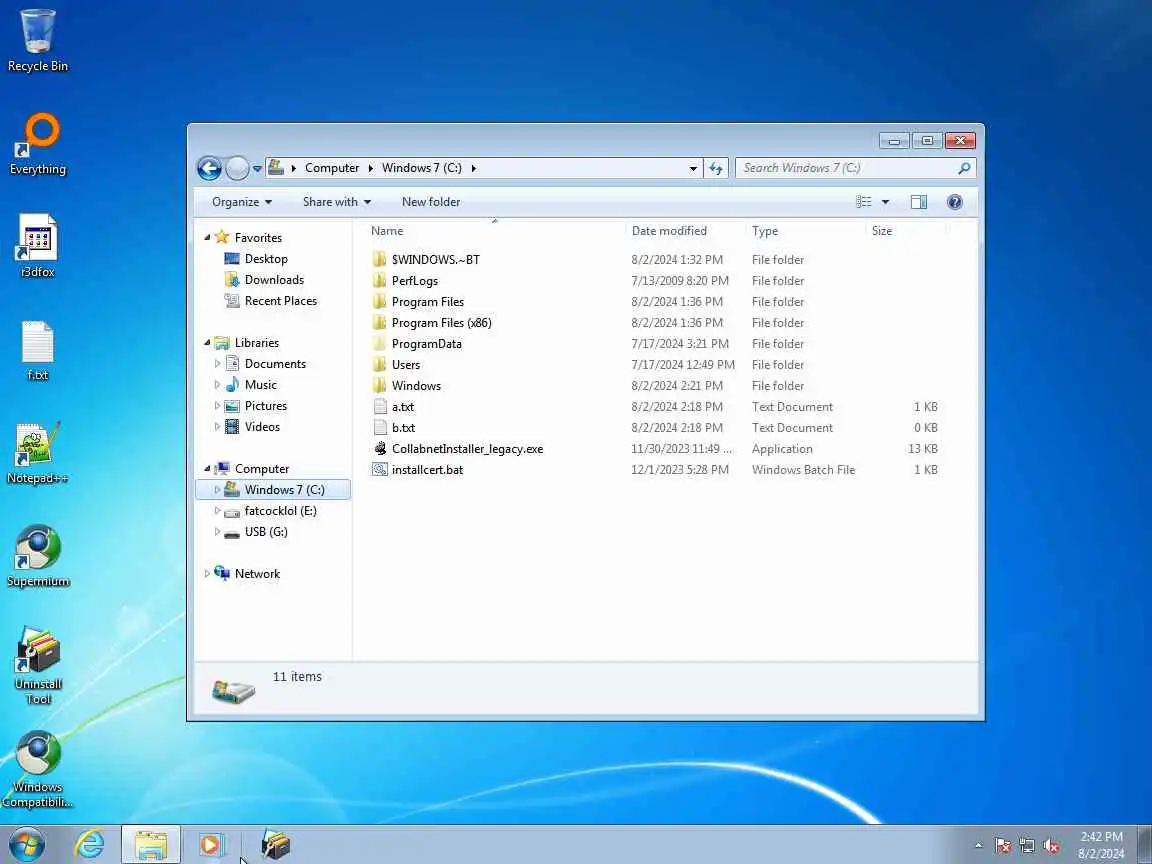Click the muted volume tray icon
The height and width of the screenshot is (864, 1152).
point(1051,846)
